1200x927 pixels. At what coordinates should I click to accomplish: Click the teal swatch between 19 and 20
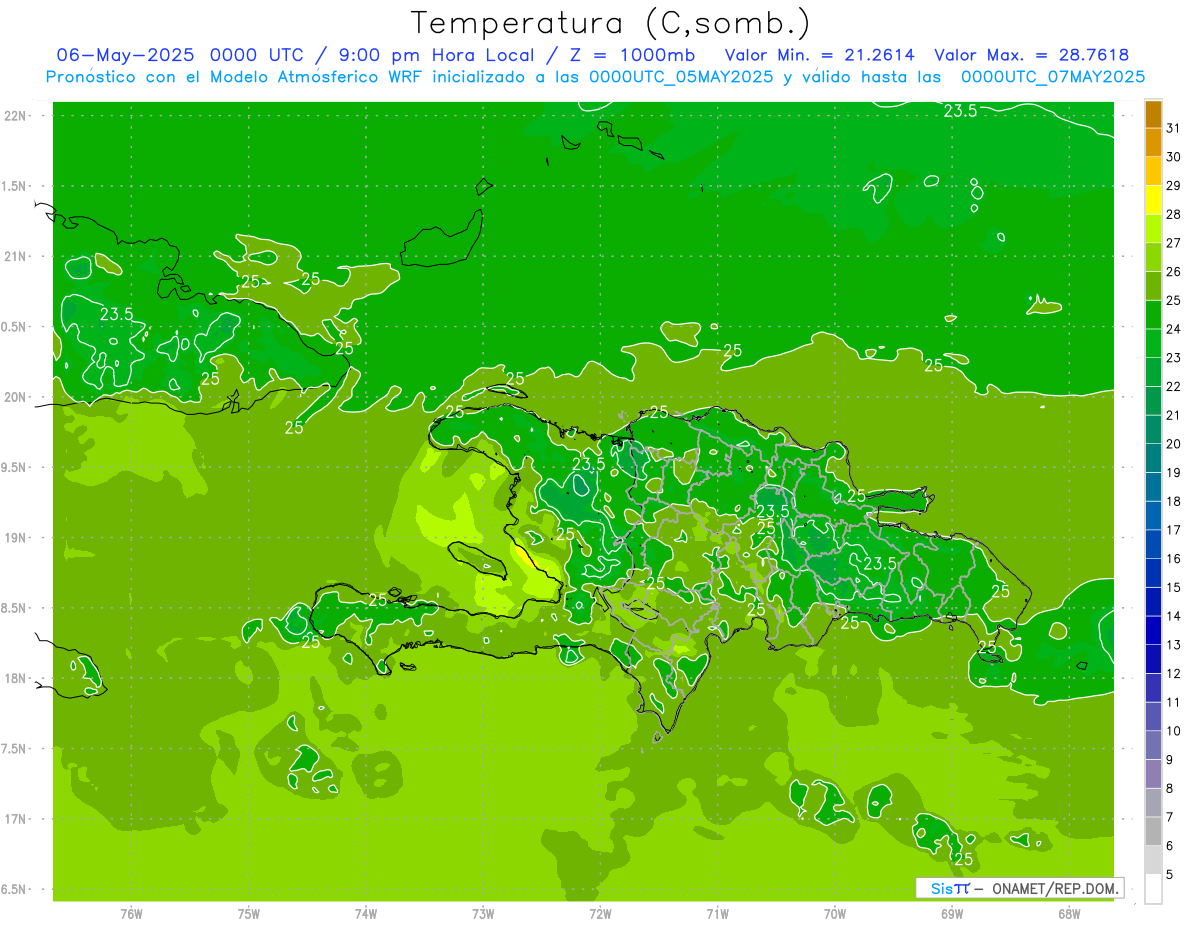pos(1153,458)
